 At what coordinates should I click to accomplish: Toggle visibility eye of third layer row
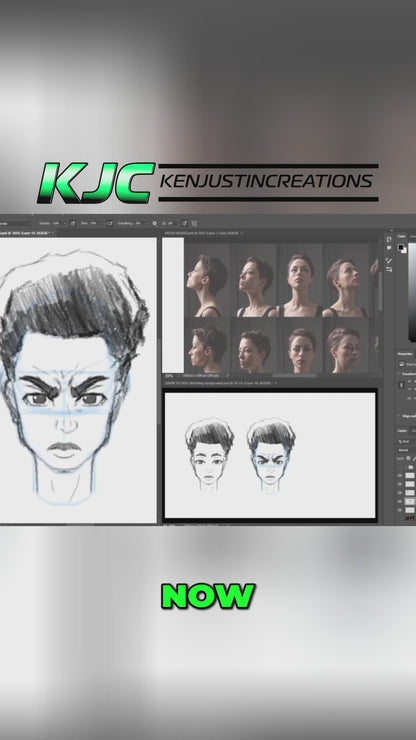pos(399,493)
